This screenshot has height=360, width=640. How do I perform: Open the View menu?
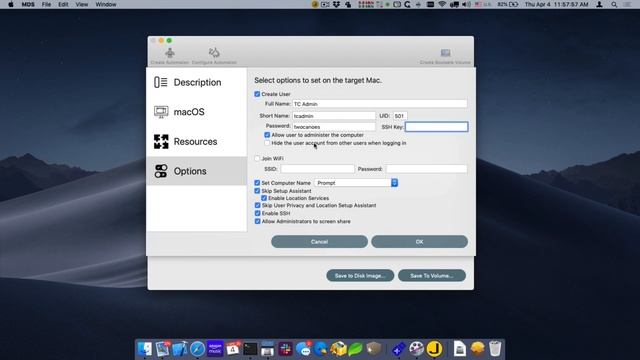82,4
